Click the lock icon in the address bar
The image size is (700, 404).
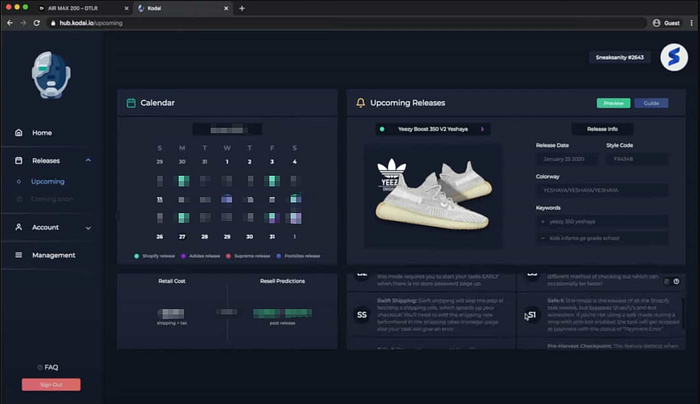(53, 23)
